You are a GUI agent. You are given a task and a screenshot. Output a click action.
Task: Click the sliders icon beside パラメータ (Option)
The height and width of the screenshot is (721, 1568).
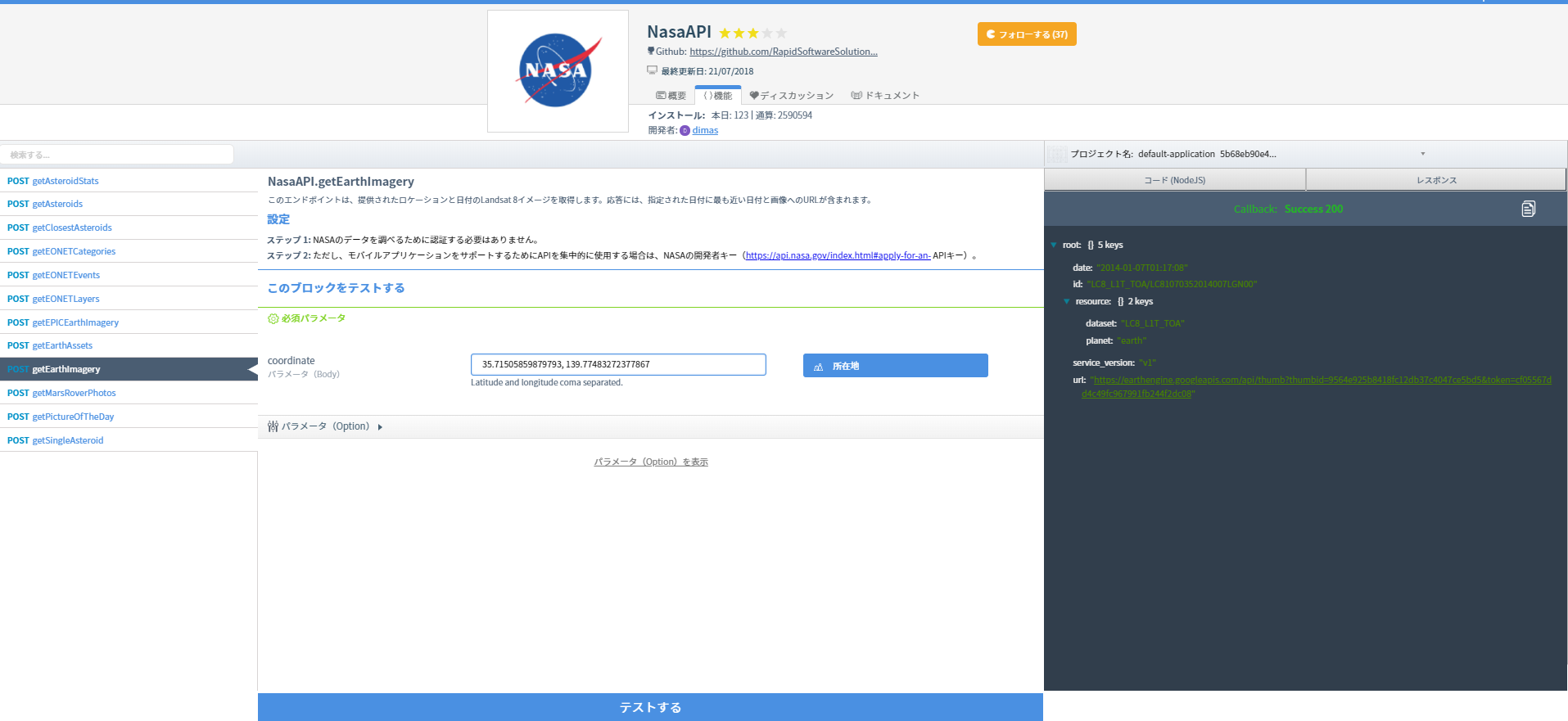(x=273, y=426)
